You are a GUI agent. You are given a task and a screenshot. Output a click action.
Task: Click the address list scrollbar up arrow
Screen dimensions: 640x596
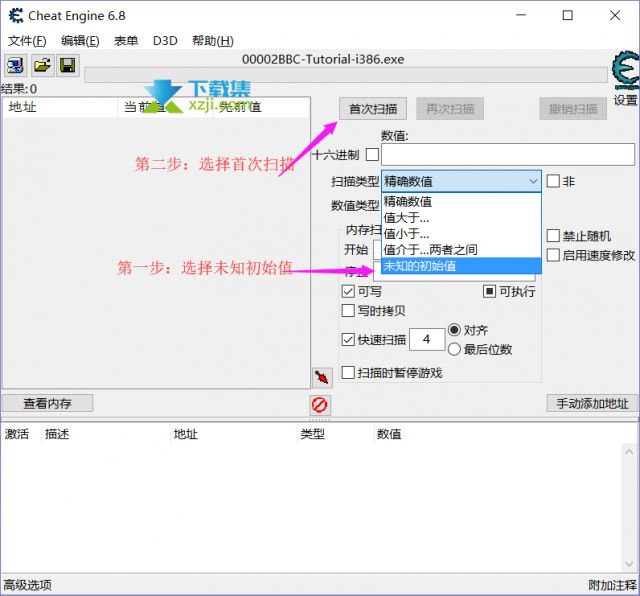(629, 452)
